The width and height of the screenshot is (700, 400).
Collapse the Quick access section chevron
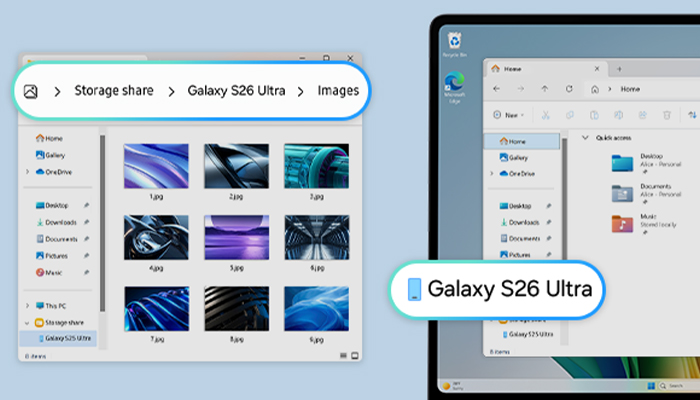coord(584,137)
